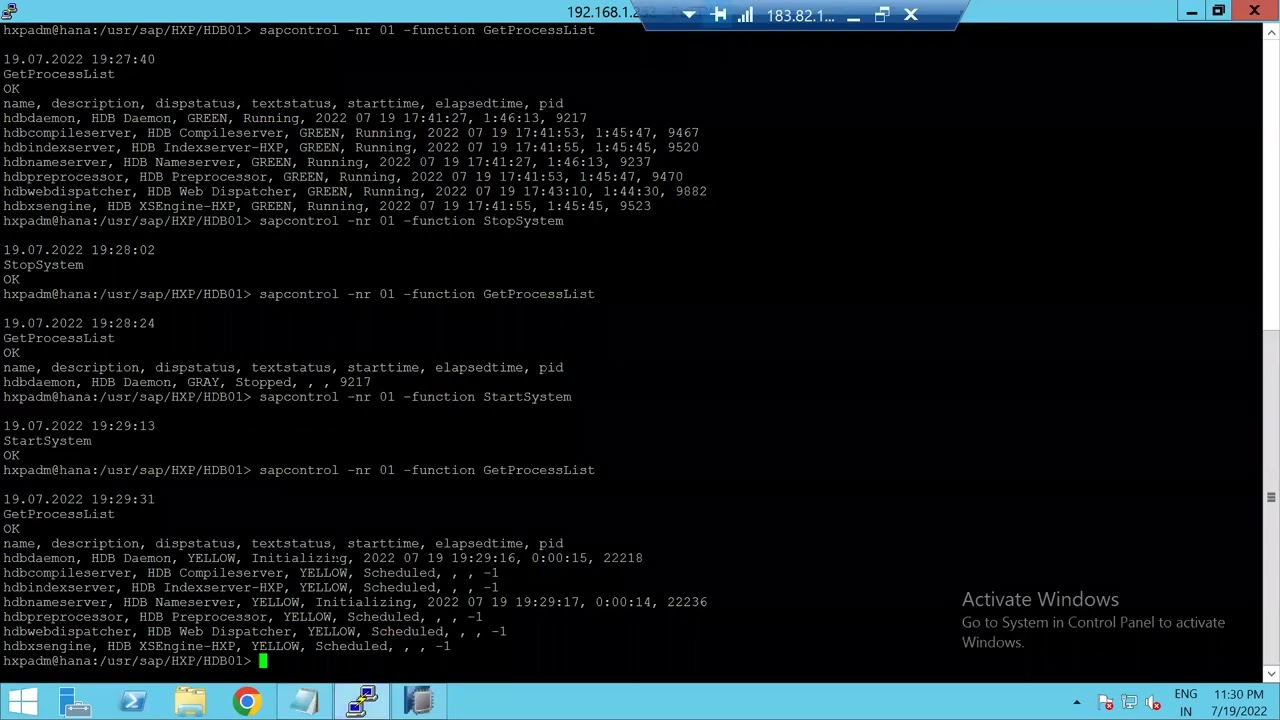Place the cursor at the terminal prompt
Viewport: 1280px width, 720px height.
(x=263, y=661)
